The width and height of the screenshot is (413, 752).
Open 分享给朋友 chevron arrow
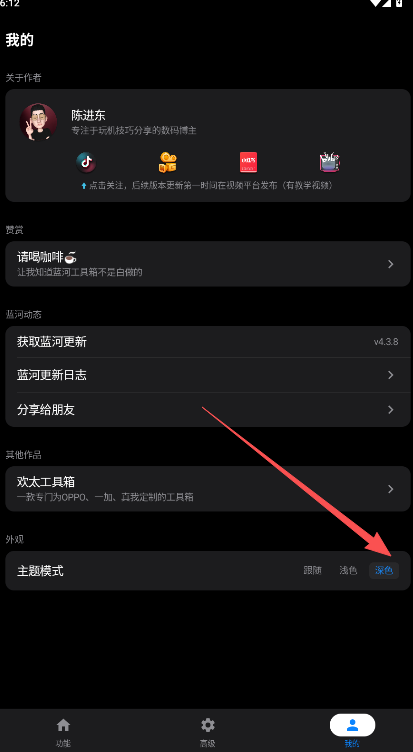click(390, 410)
